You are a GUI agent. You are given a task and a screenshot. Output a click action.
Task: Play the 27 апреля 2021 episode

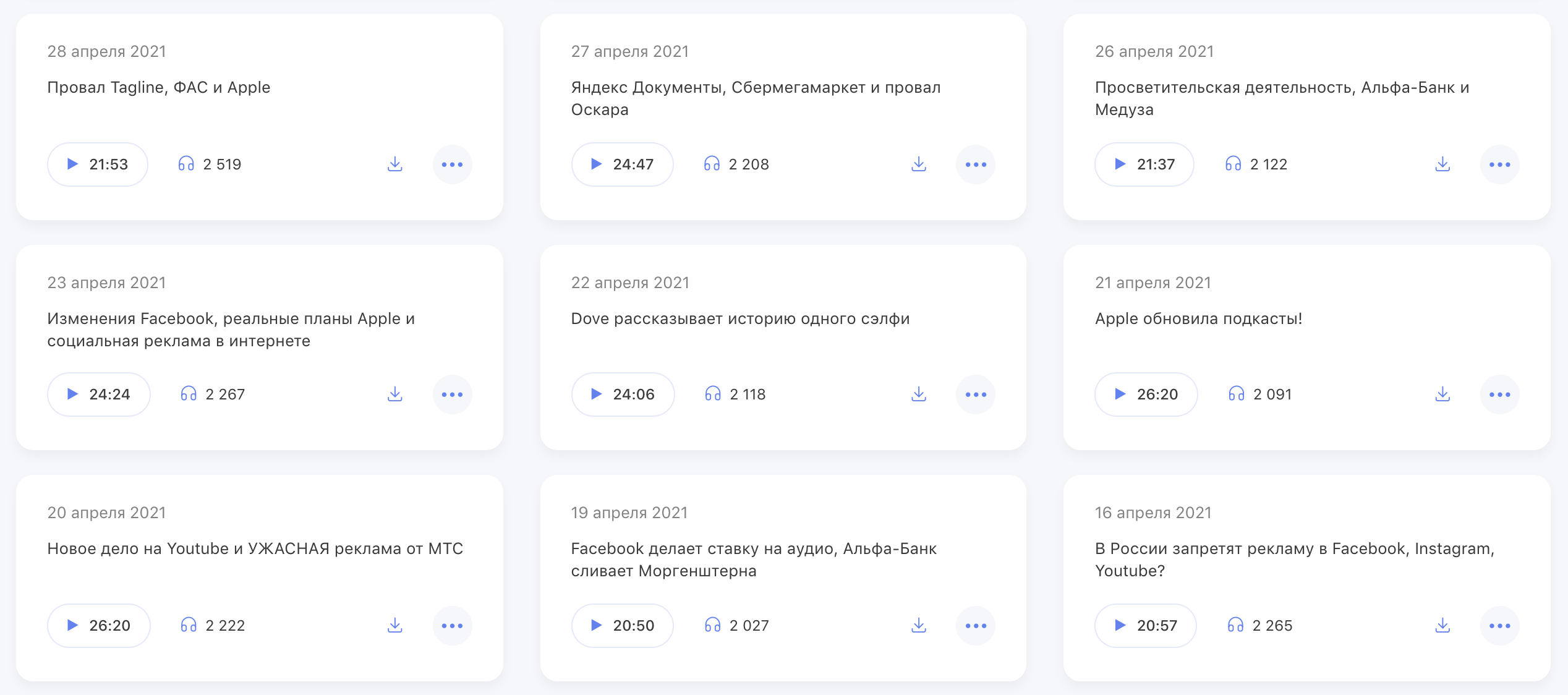[x=622, y=164]
